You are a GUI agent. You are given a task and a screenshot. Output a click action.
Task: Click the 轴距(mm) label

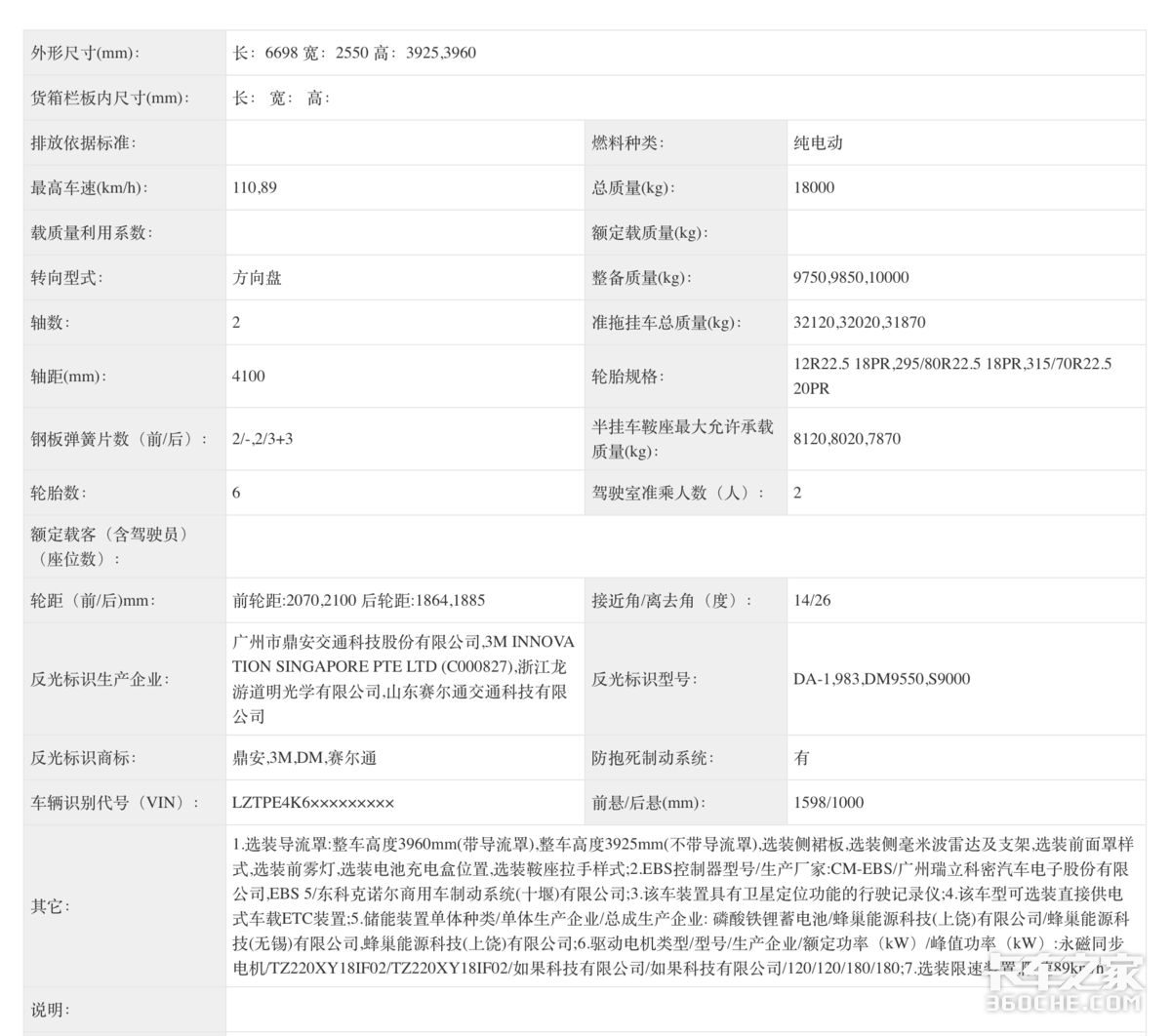68,376
